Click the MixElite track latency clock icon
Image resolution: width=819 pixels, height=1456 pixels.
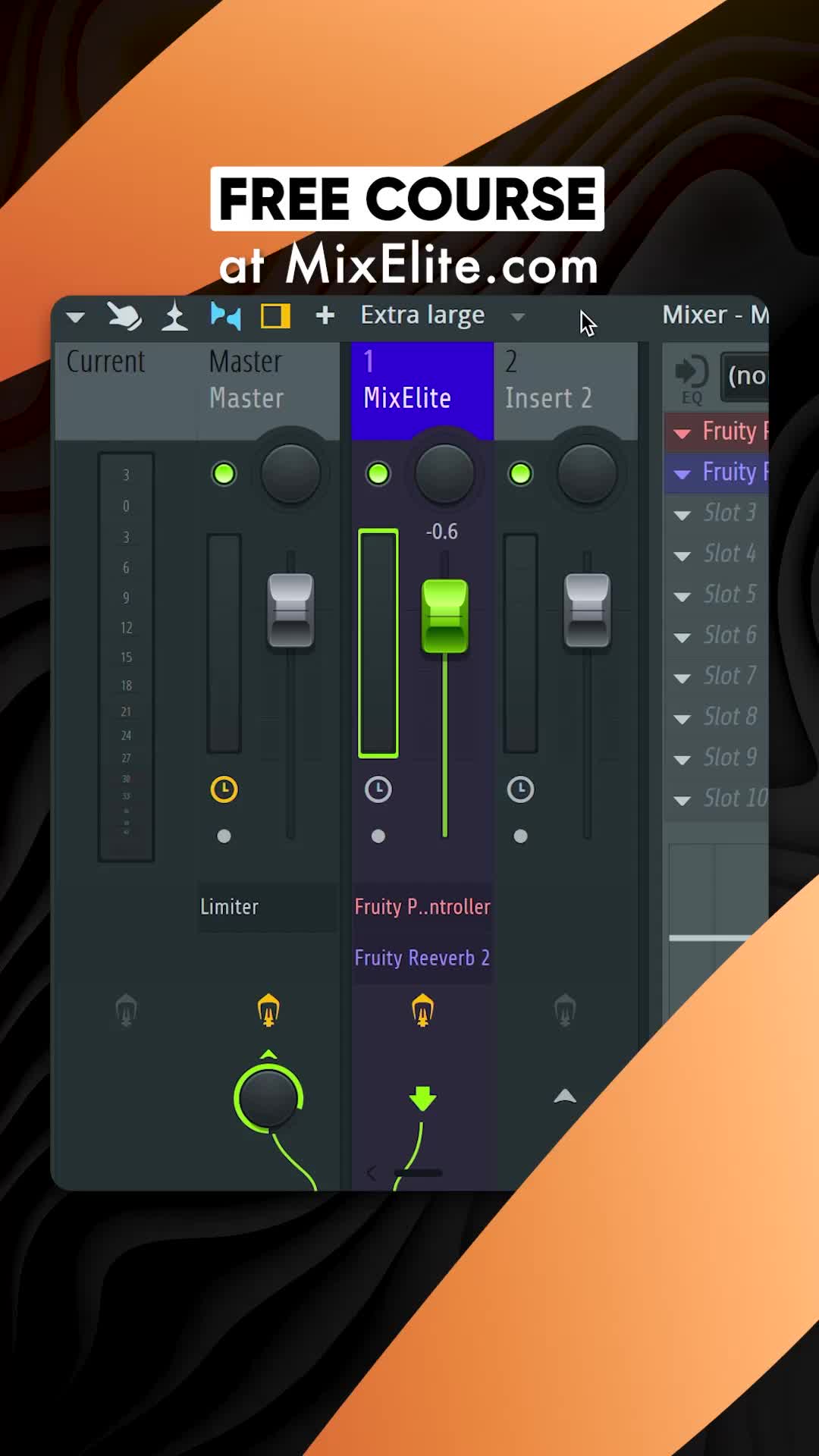(378, 789)
